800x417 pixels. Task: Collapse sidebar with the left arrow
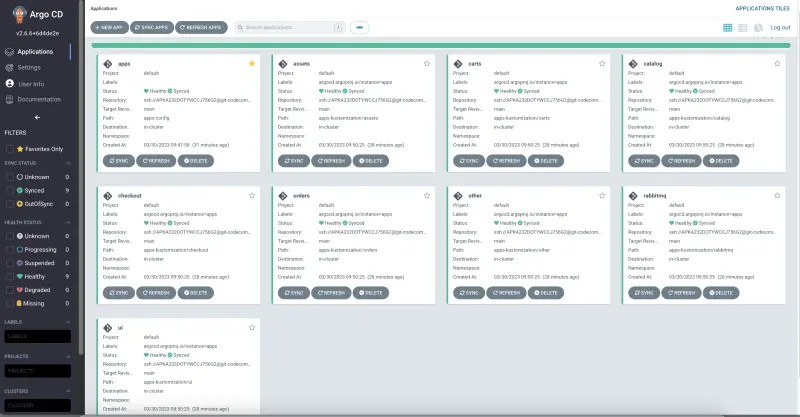click(37, 117)
